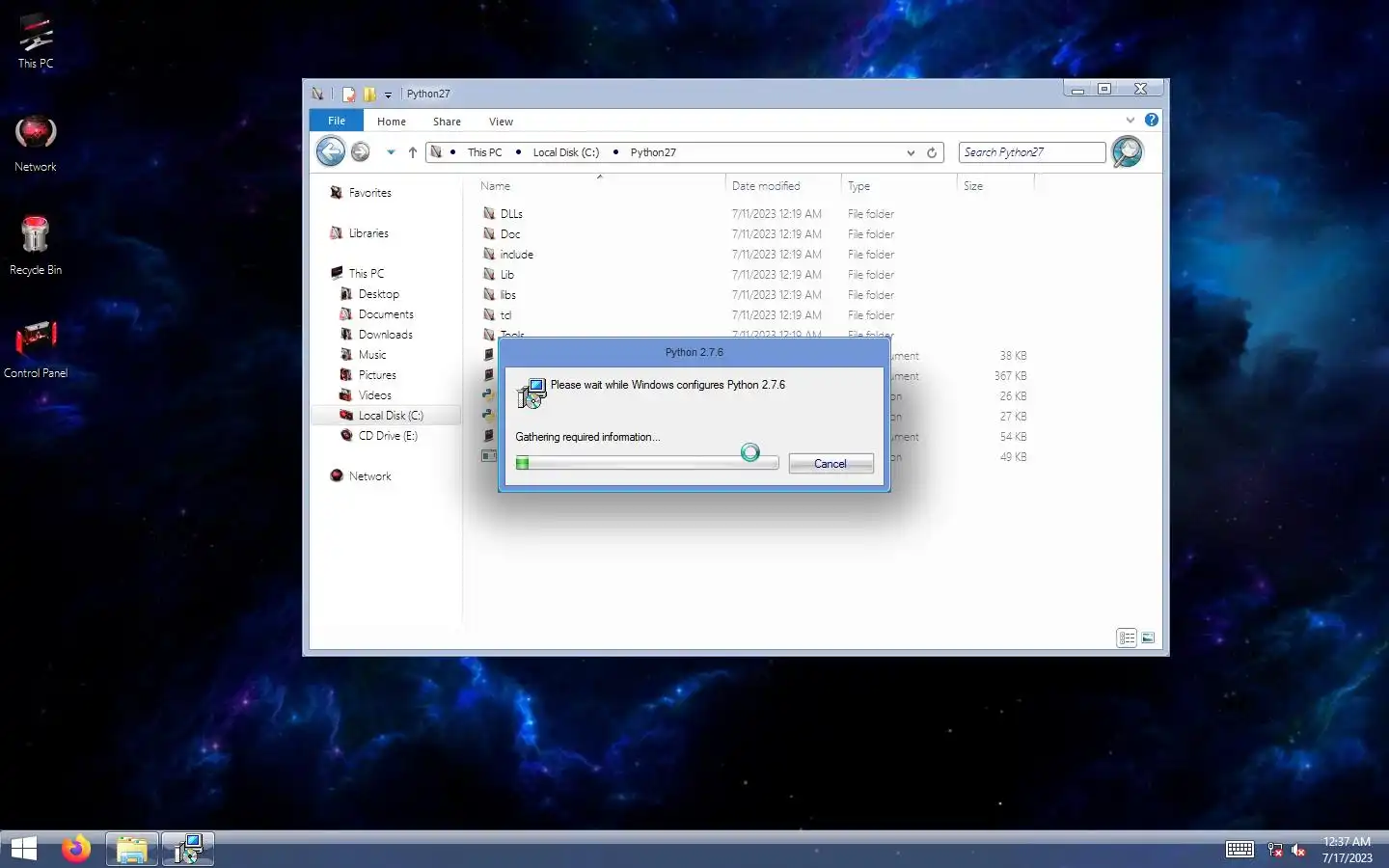Open Pictures in the navigation pane
The height and width of the screenshot is (868, 1389).
[x=377, y=375]
